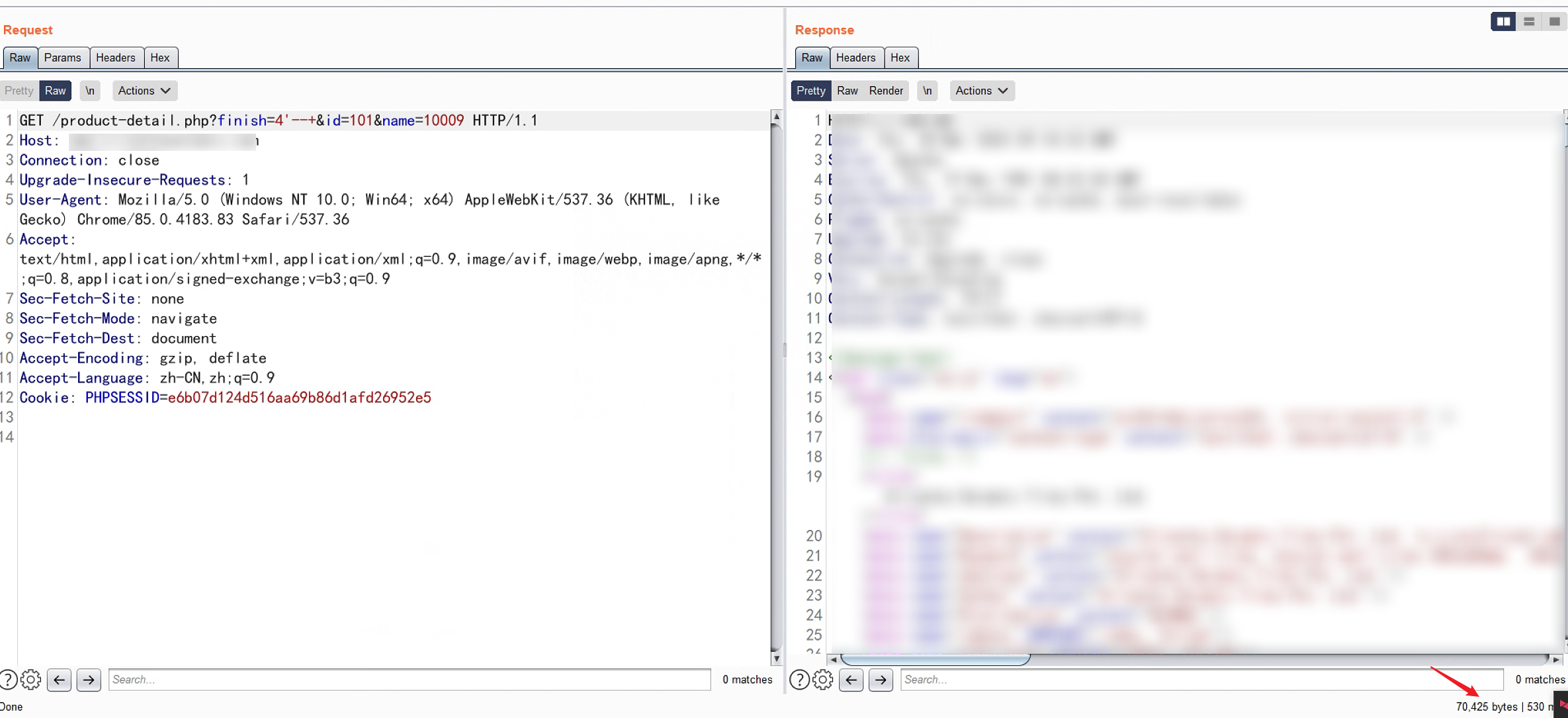Click the response Render button

coord(885,91)
